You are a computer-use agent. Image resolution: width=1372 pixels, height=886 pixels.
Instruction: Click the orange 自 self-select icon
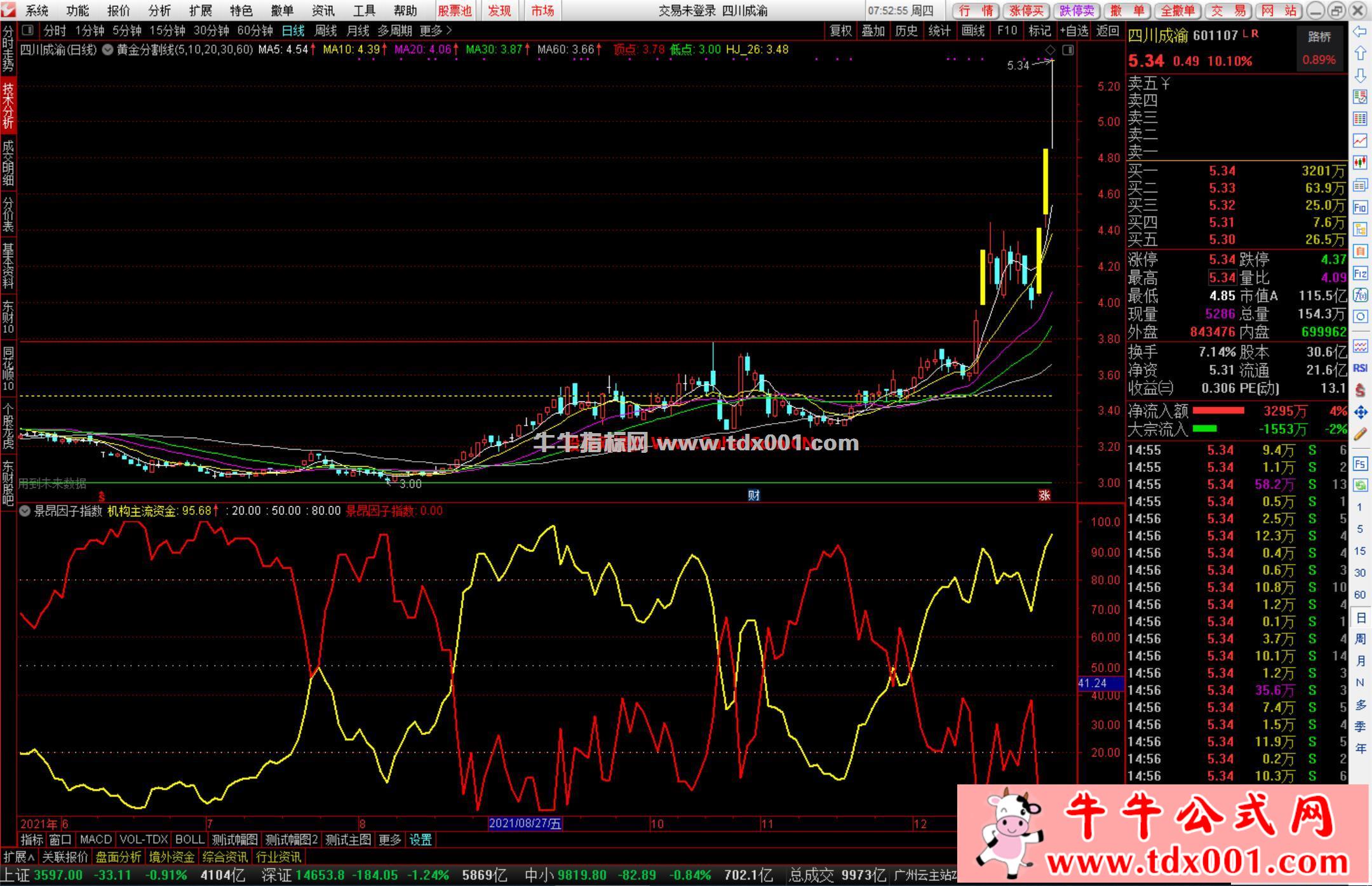tap(1360, 251)
